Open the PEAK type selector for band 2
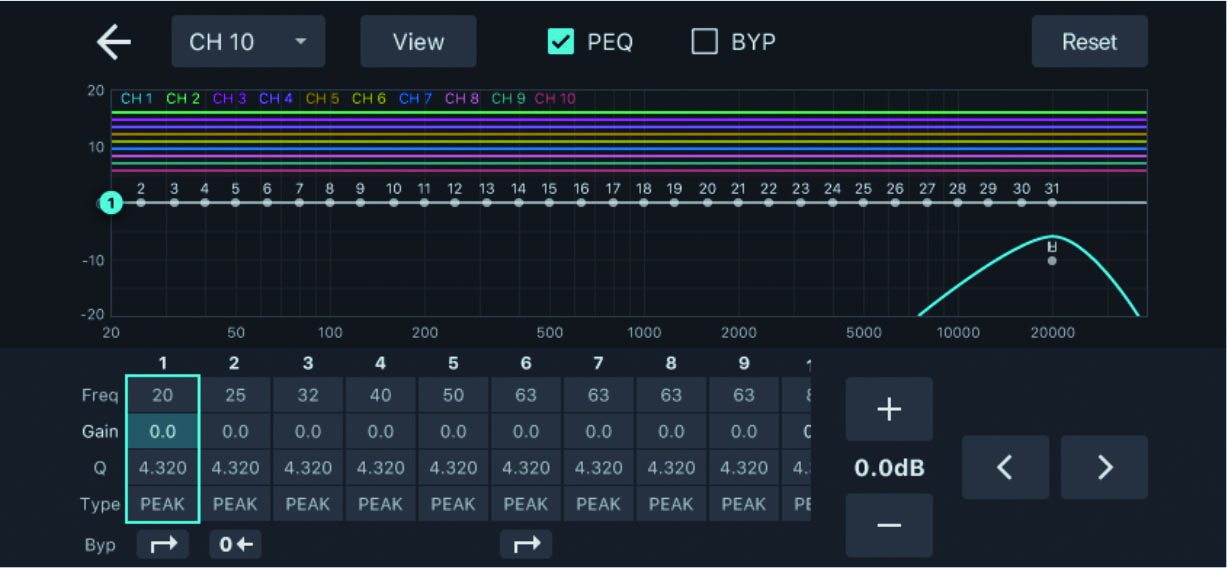The width and height of the screenshot is (1227, 568). pyautogui.click(x=235, y=504)
